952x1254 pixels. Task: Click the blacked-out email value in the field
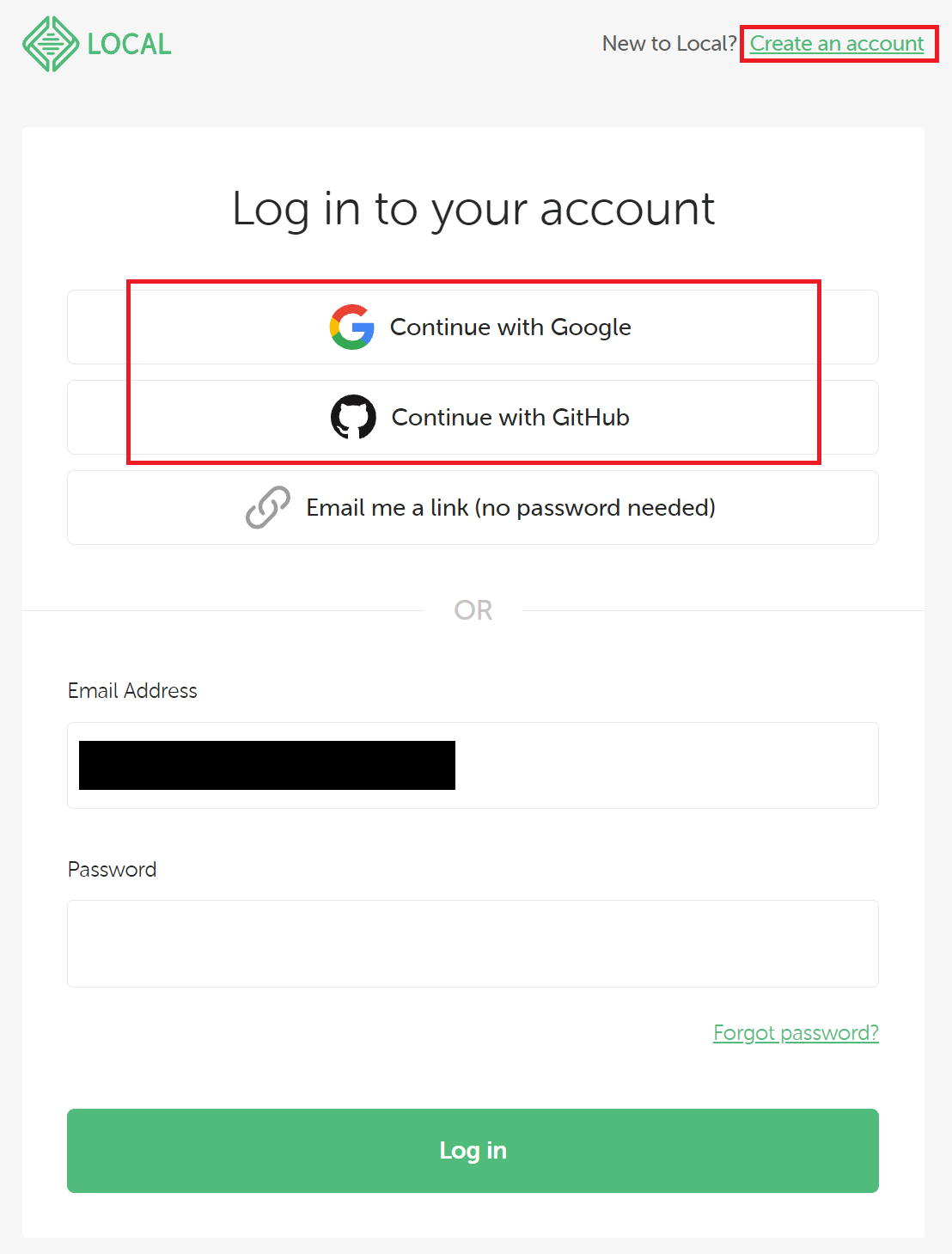point(267,765)
